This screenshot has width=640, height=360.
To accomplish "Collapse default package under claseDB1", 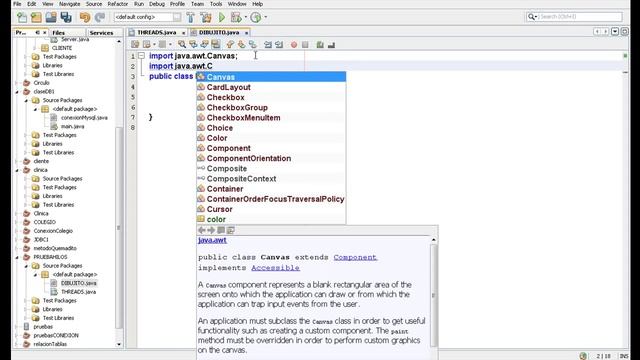I will click(x=35, y=109).
